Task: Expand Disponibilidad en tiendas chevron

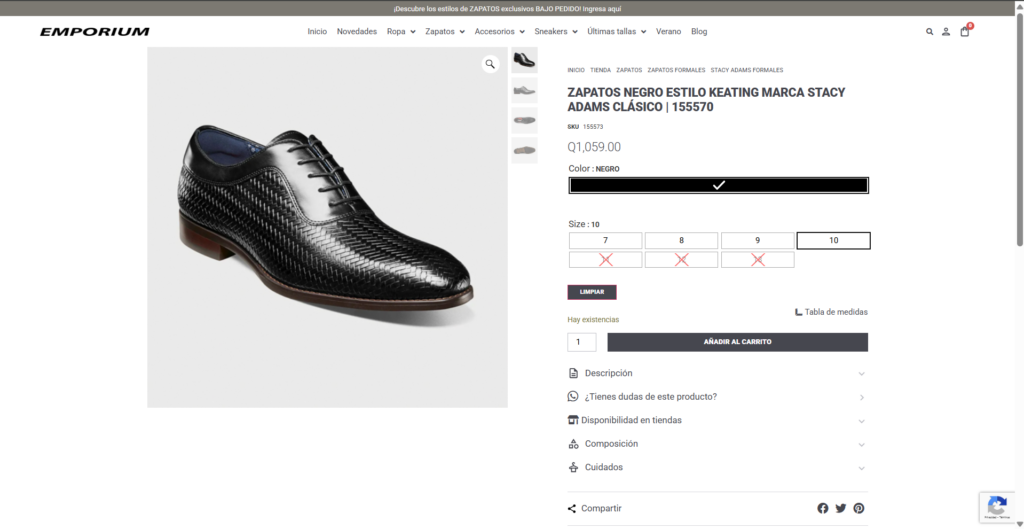Action: [861, 421]
